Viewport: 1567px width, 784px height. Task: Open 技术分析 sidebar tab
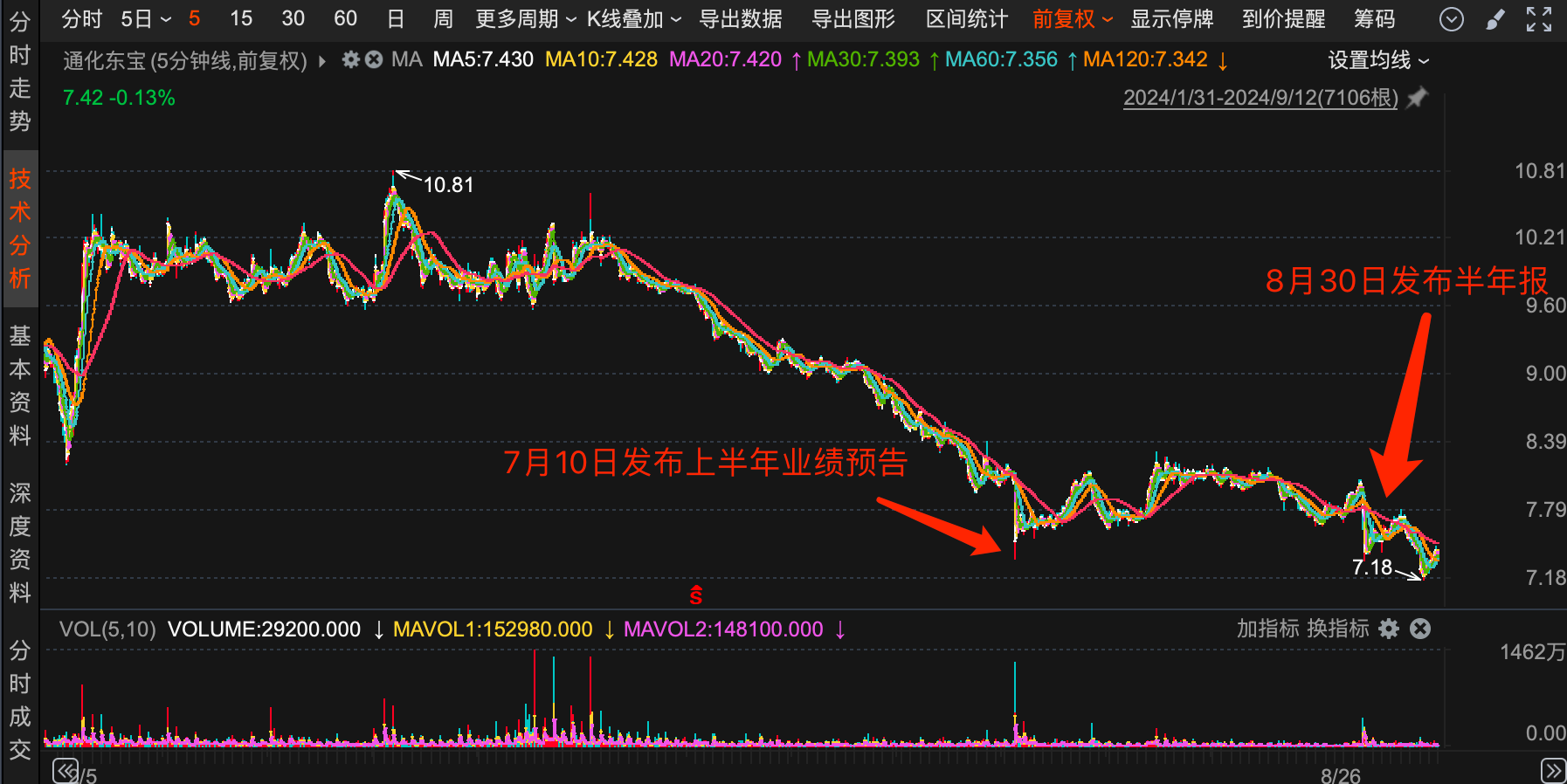click(19, 229)
